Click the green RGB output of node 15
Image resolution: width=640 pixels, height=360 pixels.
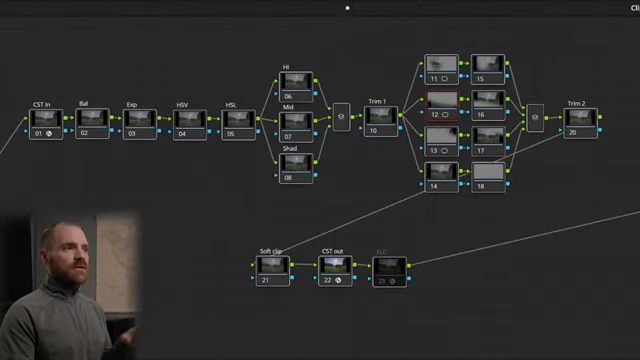(507, 63)
